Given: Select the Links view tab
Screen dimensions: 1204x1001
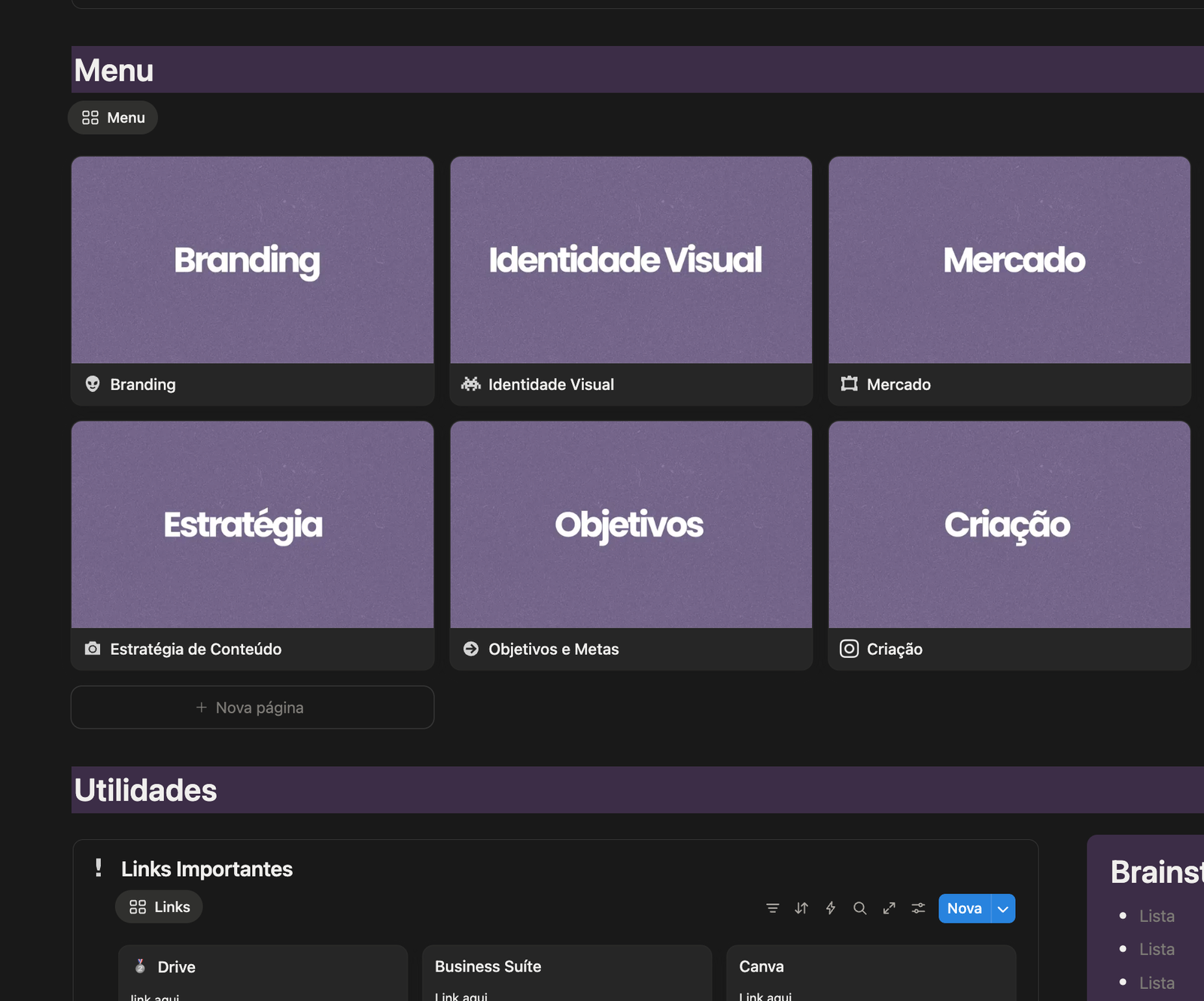Looking at the screenshot, I should coord(160,907).
